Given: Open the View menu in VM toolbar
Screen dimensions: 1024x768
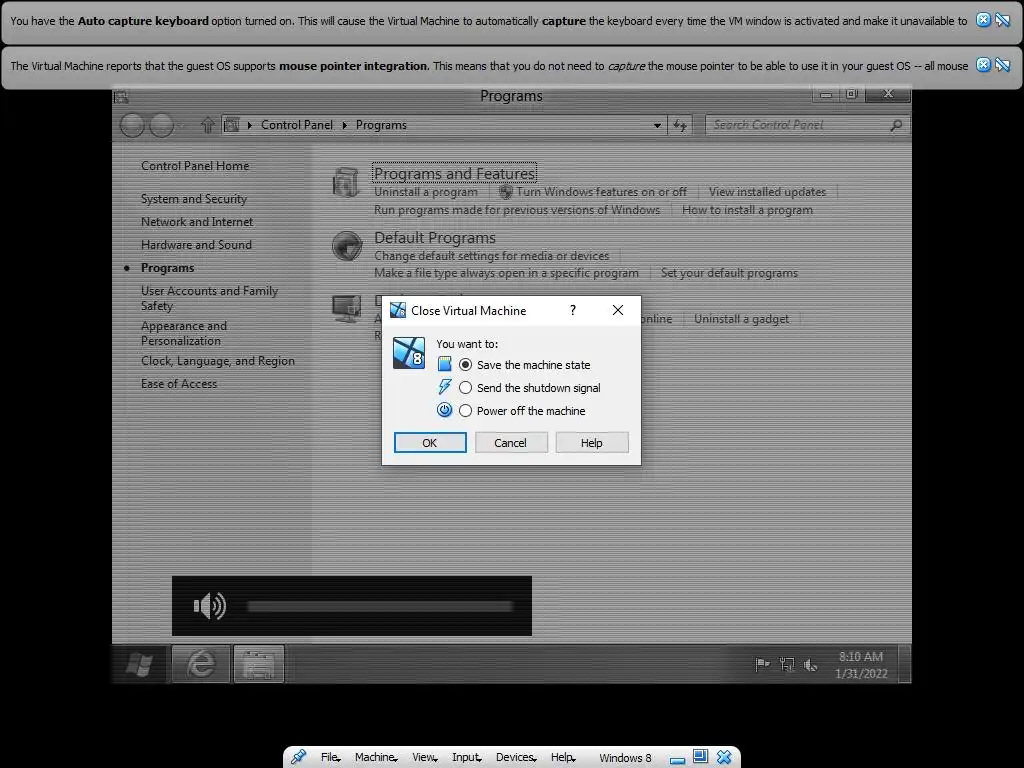Looking at the screenshot, I should coord(424,757).
